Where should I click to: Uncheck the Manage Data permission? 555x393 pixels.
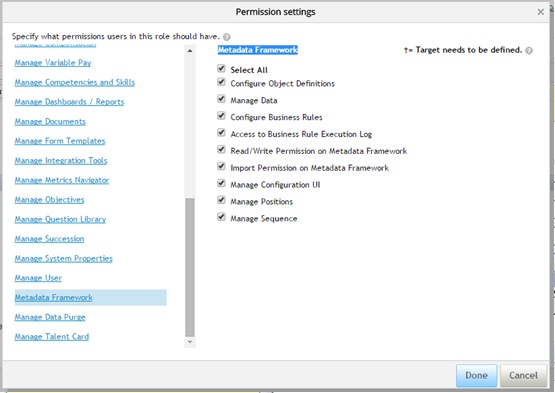221,98
